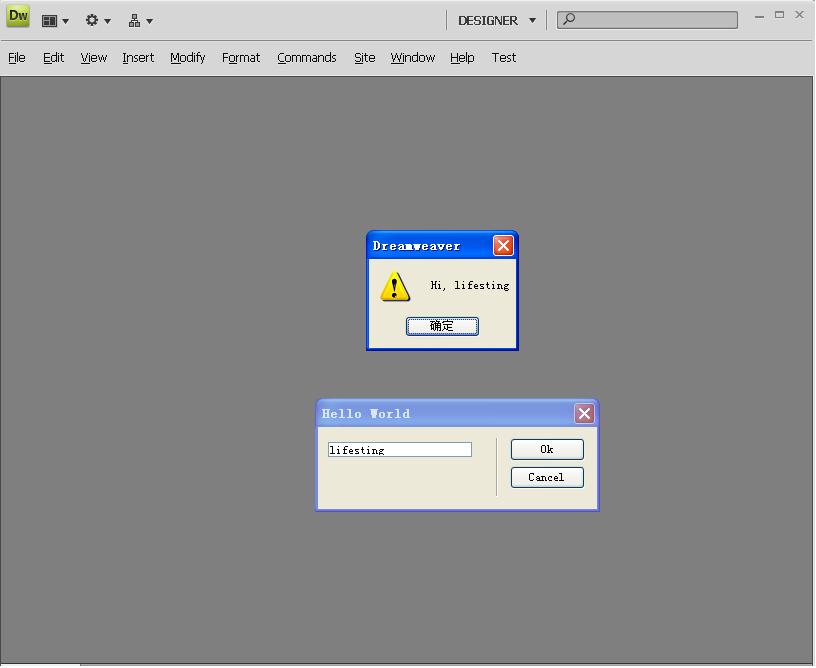Open the Site menu
Image resolution: width=816 pixels, height=668 pixels.
click(x=365, y=58)
